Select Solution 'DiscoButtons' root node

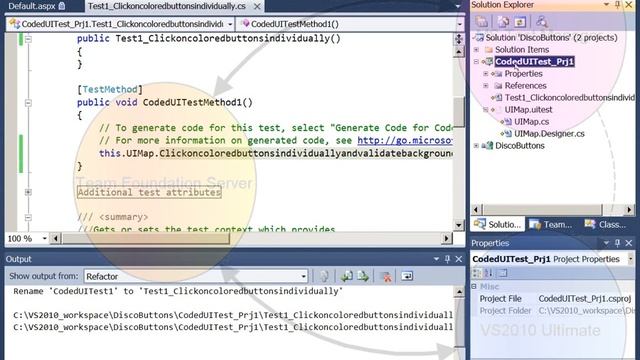point(551,38)
